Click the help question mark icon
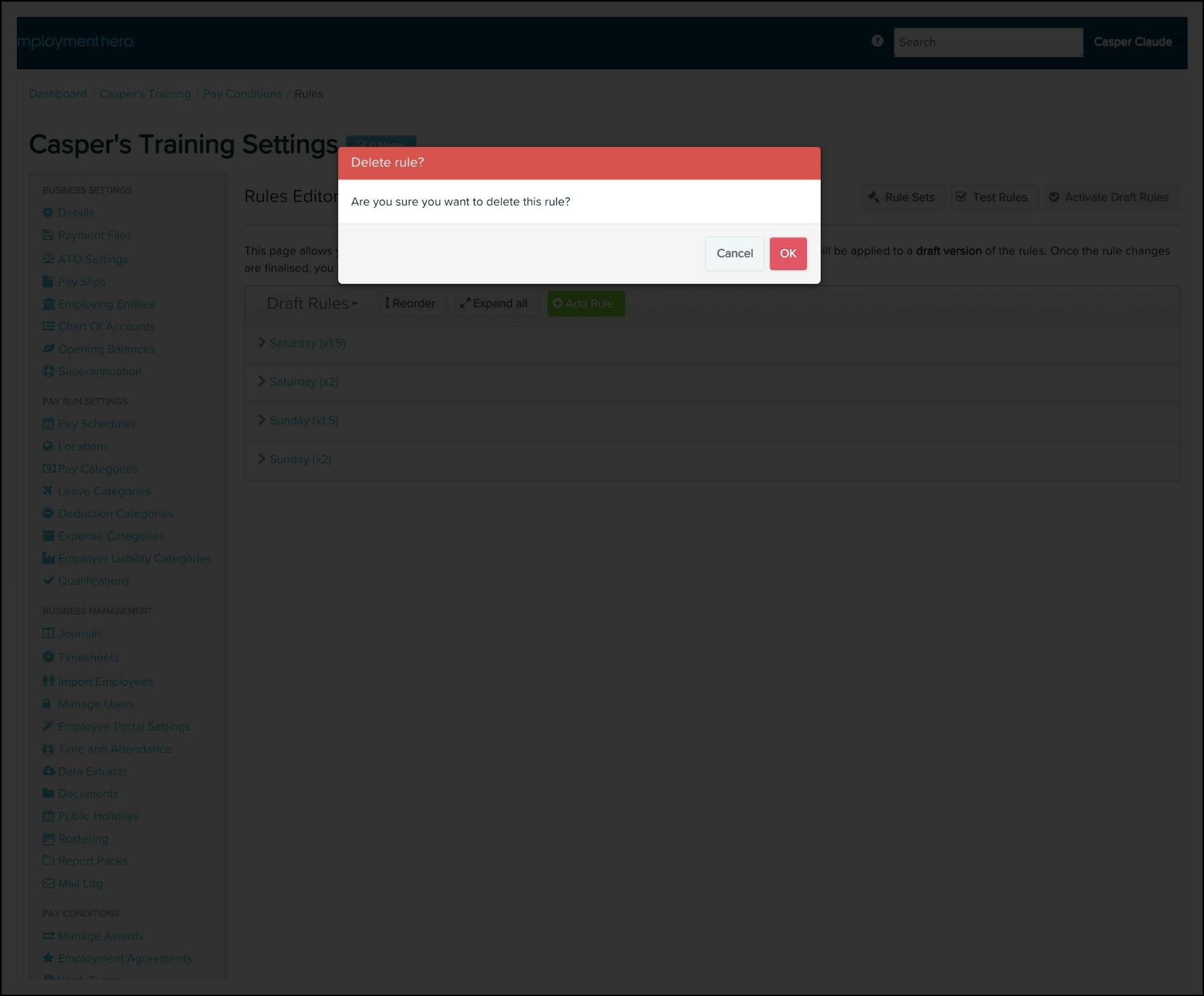 877,41
